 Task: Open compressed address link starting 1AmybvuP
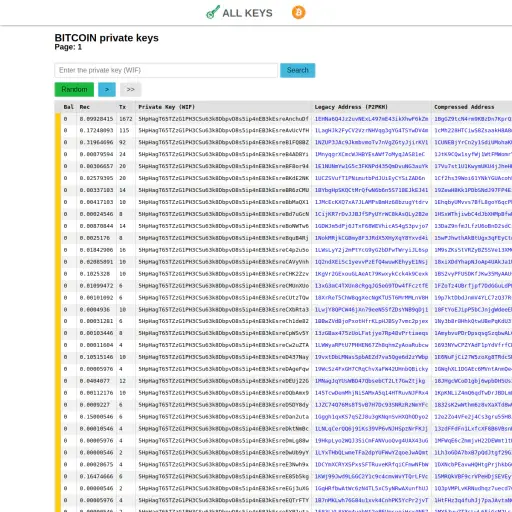click(473, 333)
